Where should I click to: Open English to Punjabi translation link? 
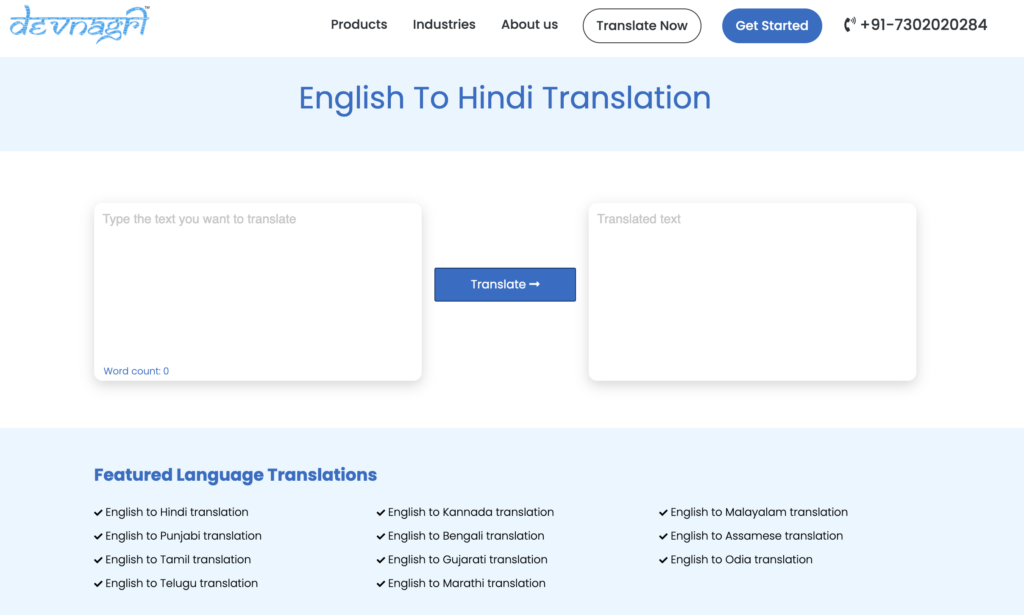pyautogui.click(x=183, y=535)
